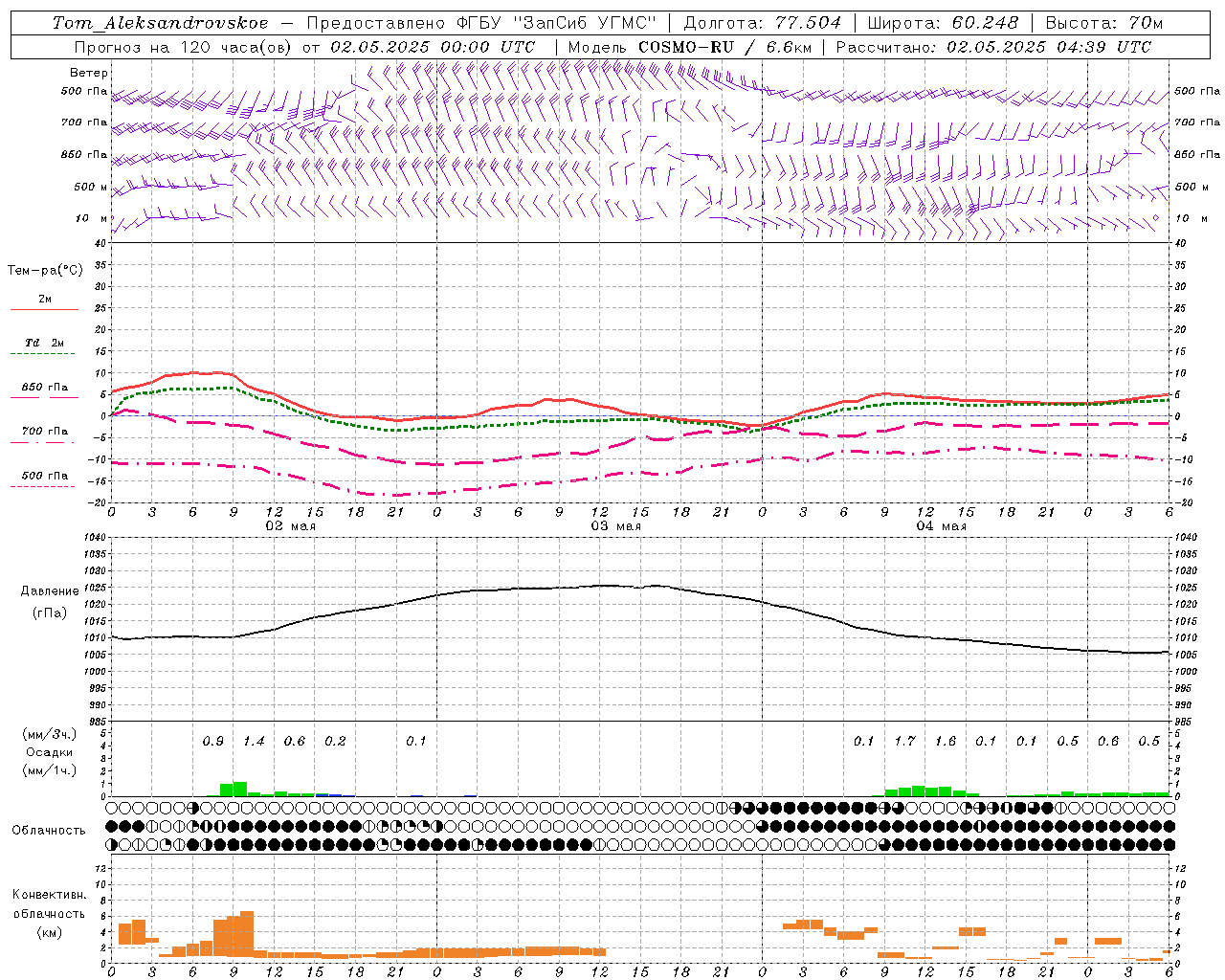Click the model name COSMO-RU / 6.6км
Viewport: 1225px width, 980px height.
coord(724,47)
